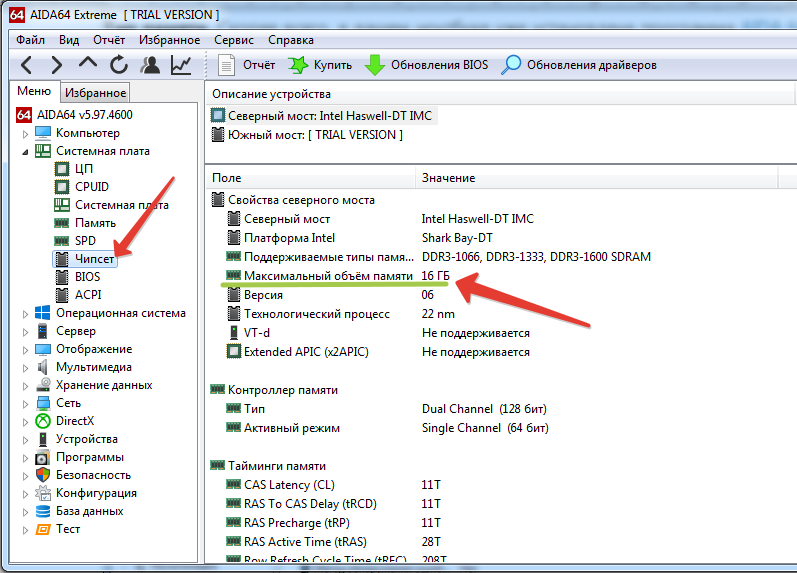Screen dimensions: 797x573
Task: Select the Безопасность shield icon
Action: [43, 475]
